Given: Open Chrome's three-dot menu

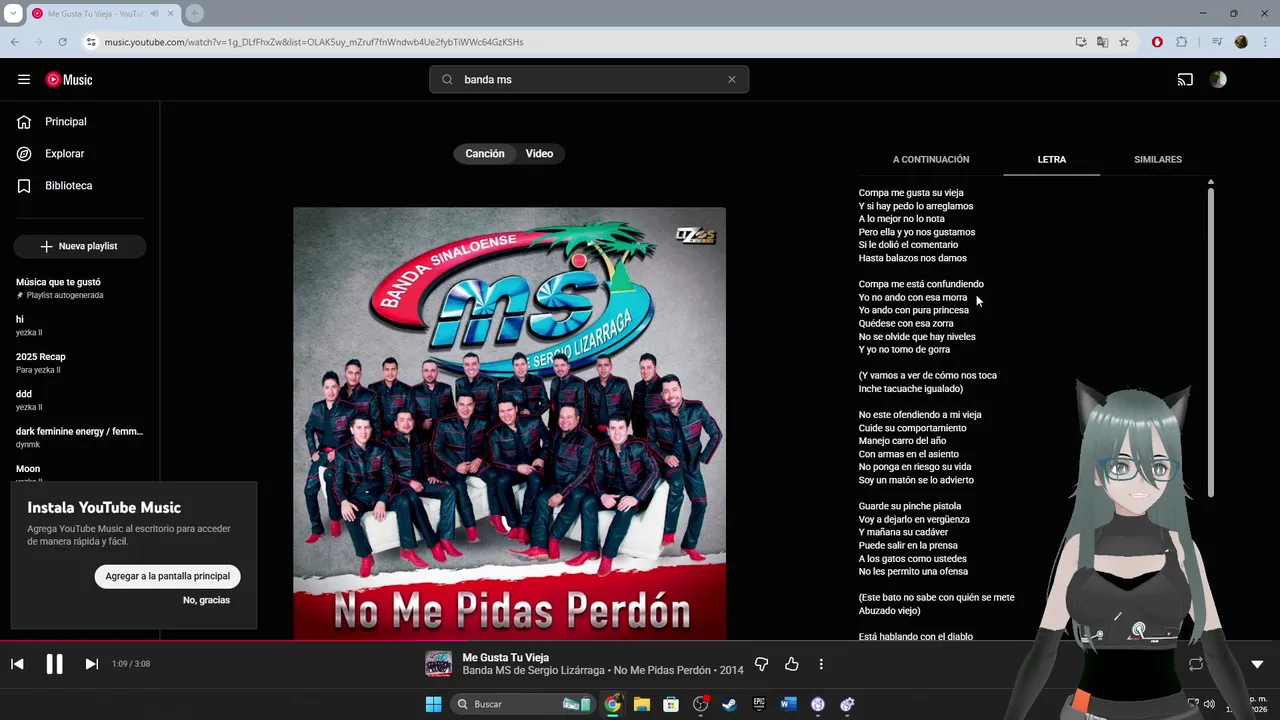Looking at the screenshot, I should pyautogui.click(x=1263, y=42).
